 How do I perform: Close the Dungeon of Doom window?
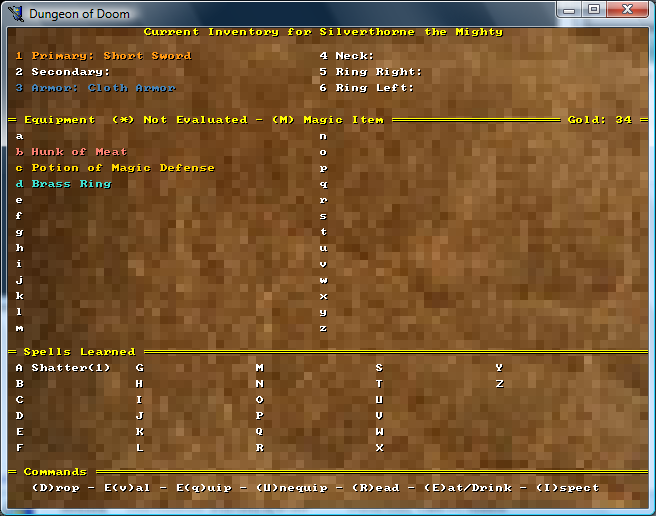(x=630, y=10)
